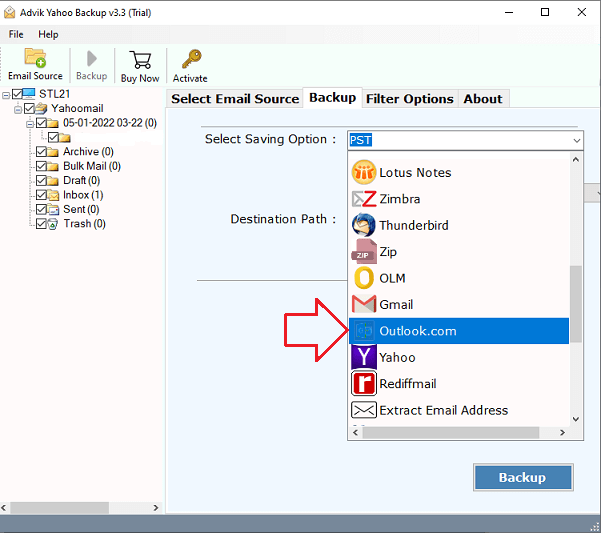This screenshot has height=533, width=601.
Task: Toggle the 05-01-2022 03-22 folder checkbox
Action: pos(41,123)
